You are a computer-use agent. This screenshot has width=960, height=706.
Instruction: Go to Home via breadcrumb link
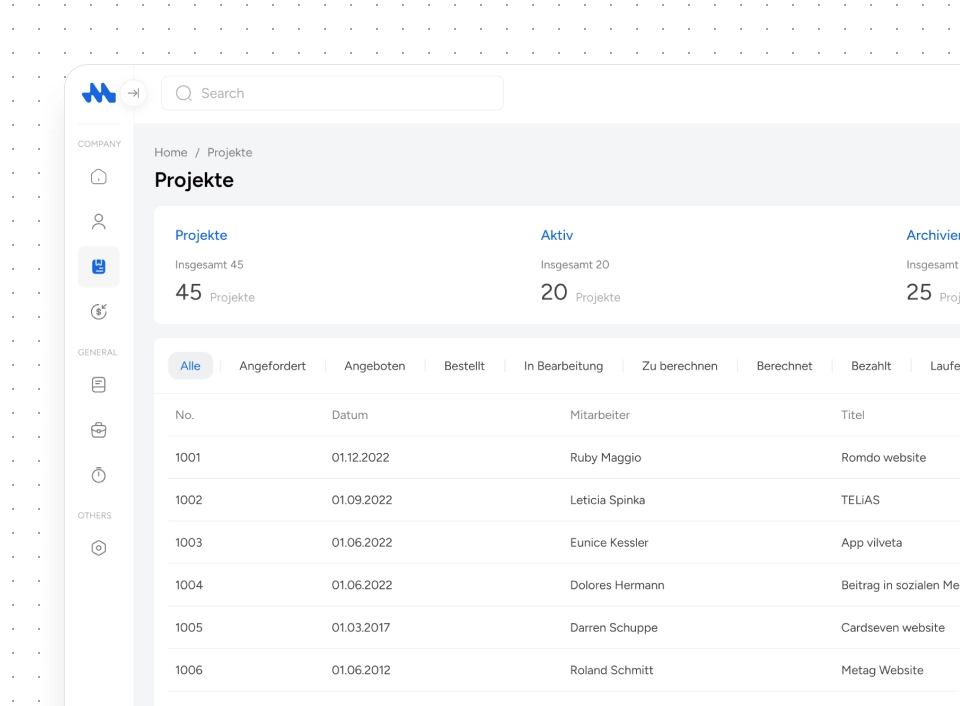pos(171,152)
